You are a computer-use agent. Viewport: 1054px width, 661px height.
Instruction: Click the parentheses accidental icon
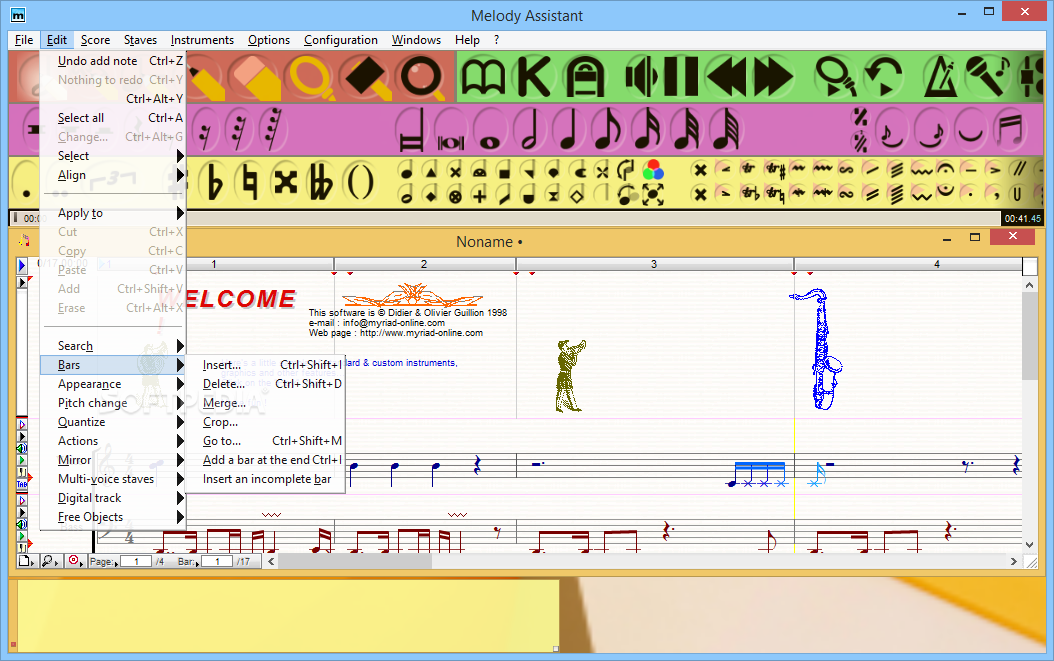point(361,182)
